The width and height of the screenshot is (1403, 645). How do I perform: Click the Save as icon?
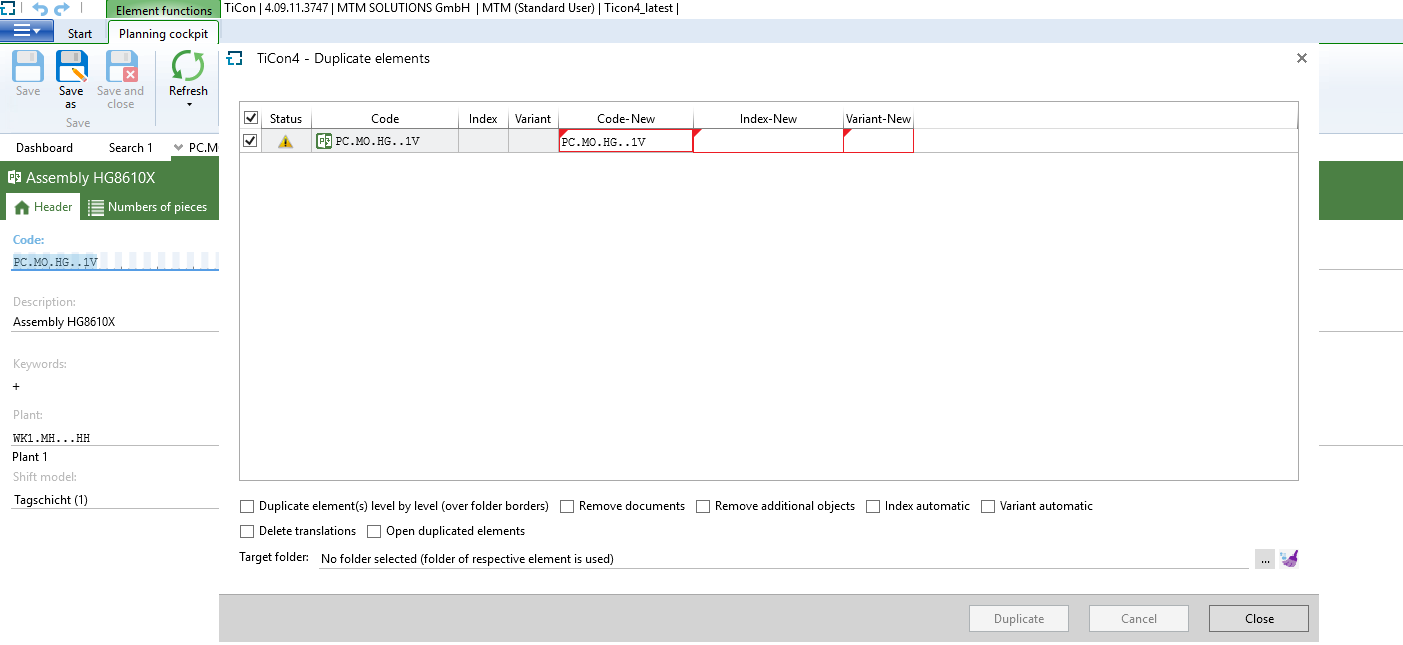(x=71, y=68)
